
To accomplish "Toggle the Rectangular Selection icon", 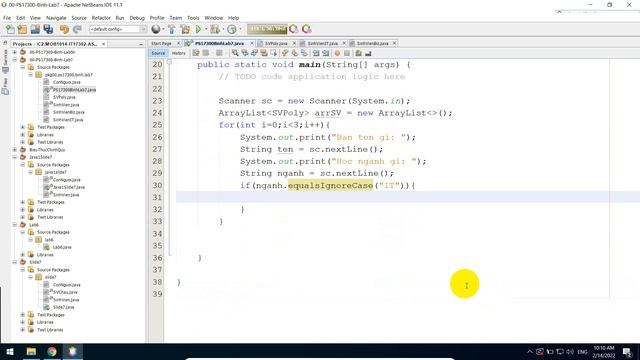I will coord(273,53).
